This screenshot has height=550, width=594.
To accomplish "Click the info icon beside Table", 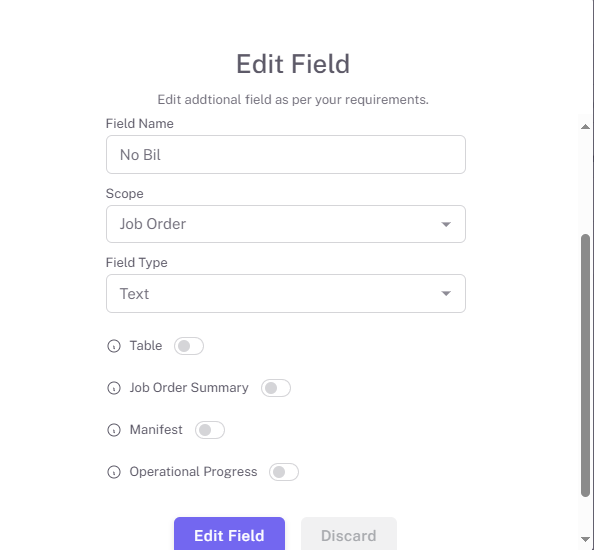I will click(114, 346).
